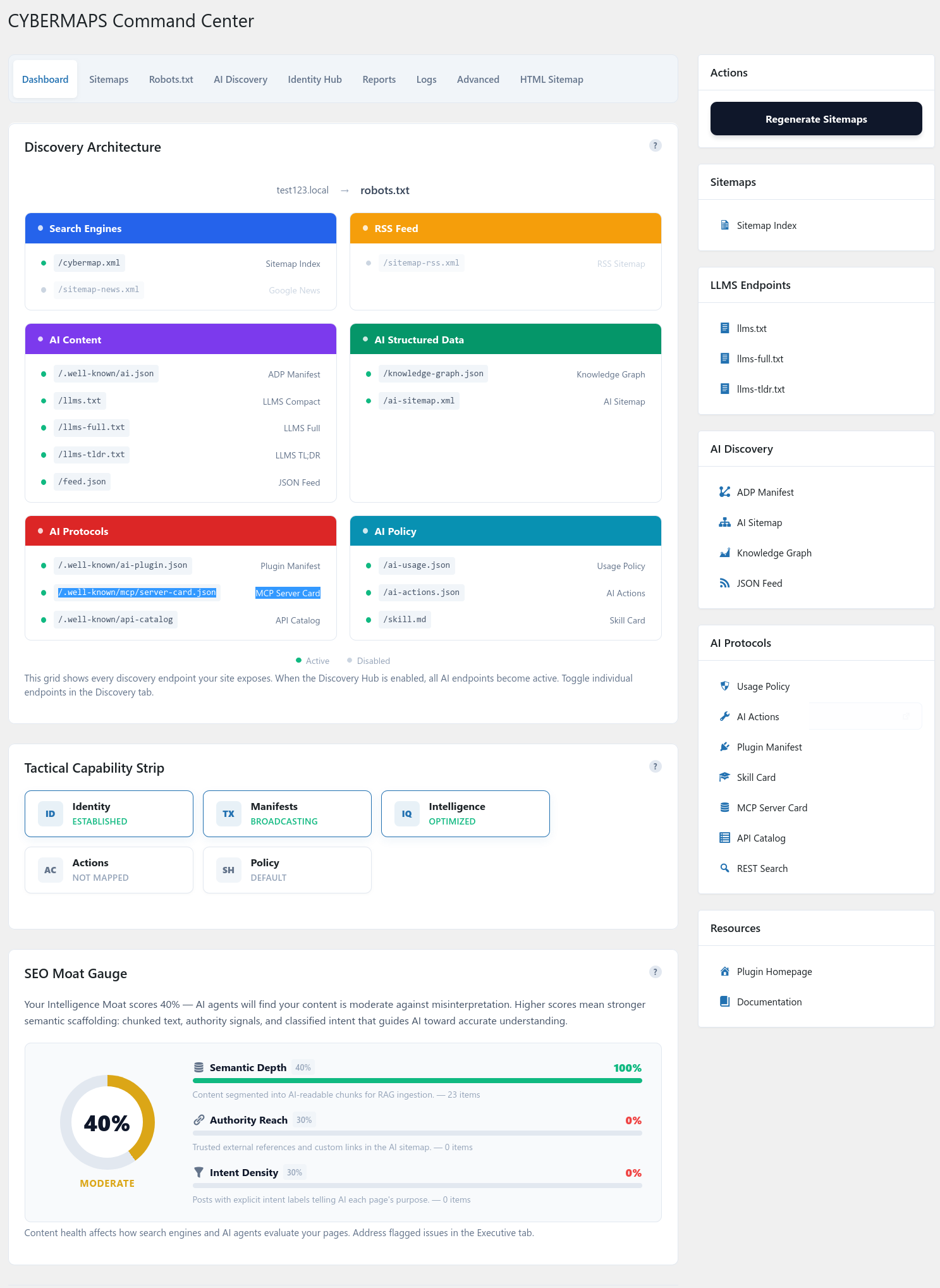940x1288 pixels.
Task: Select the Identity ESTABLISHED capability card
Action: (x=109, y=814)
